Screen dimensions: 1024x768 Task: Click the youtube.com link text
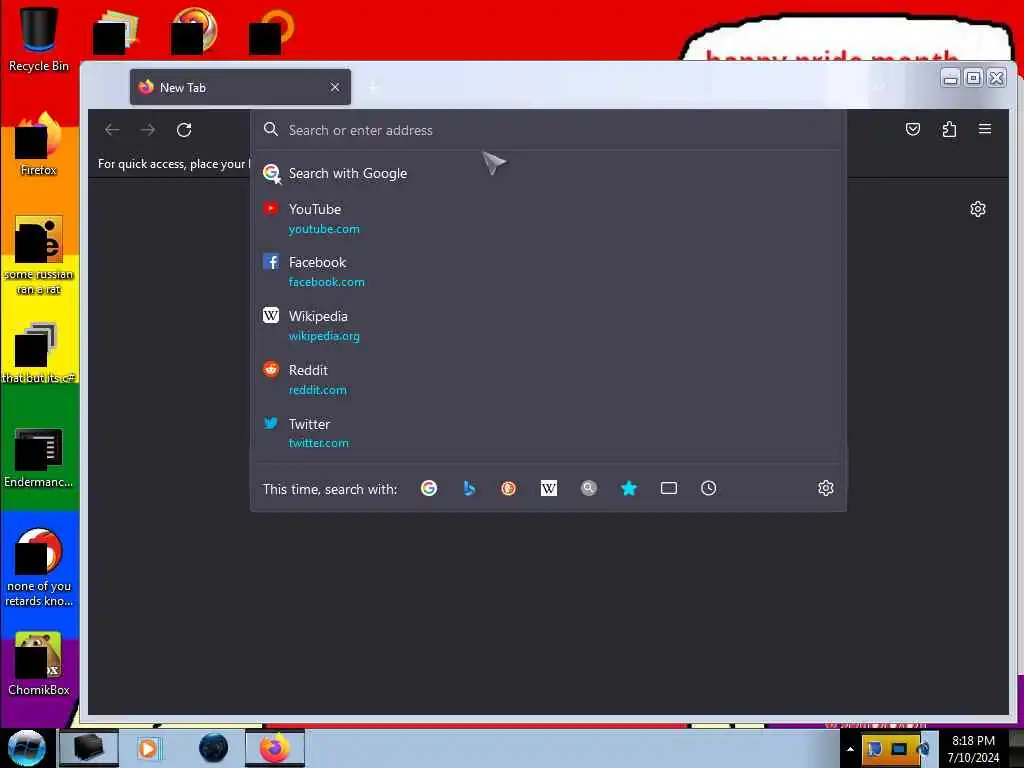coord(324,229)
